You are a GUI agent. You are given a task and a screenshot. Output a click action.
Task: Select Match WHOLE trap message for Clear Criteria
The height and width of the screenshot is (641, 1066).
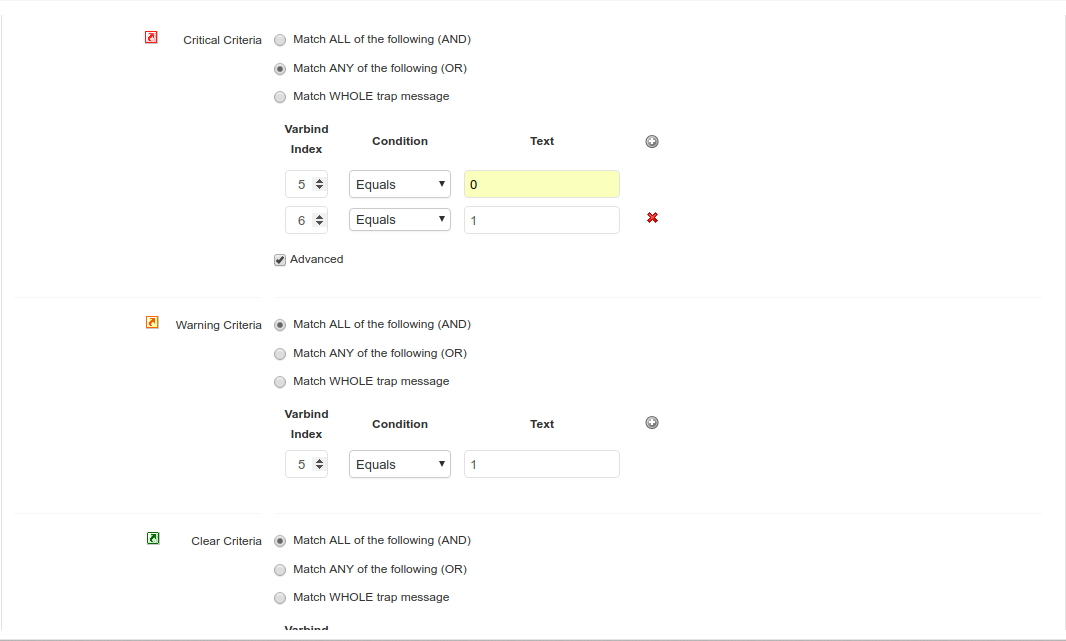(x=280, y=598)
